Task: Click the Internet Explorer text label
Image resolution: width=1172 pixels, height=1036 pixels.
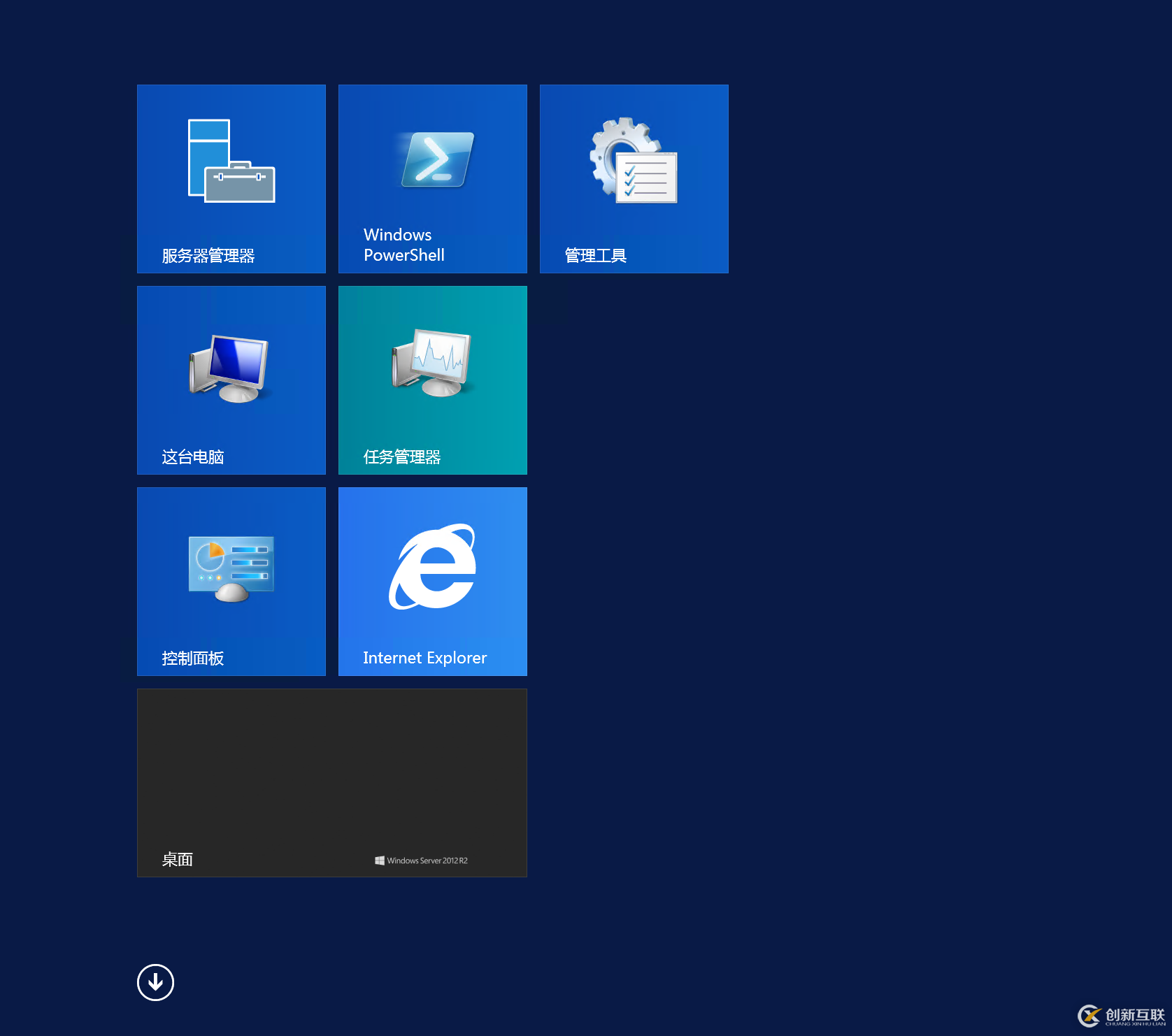Action: coord(424,658)
